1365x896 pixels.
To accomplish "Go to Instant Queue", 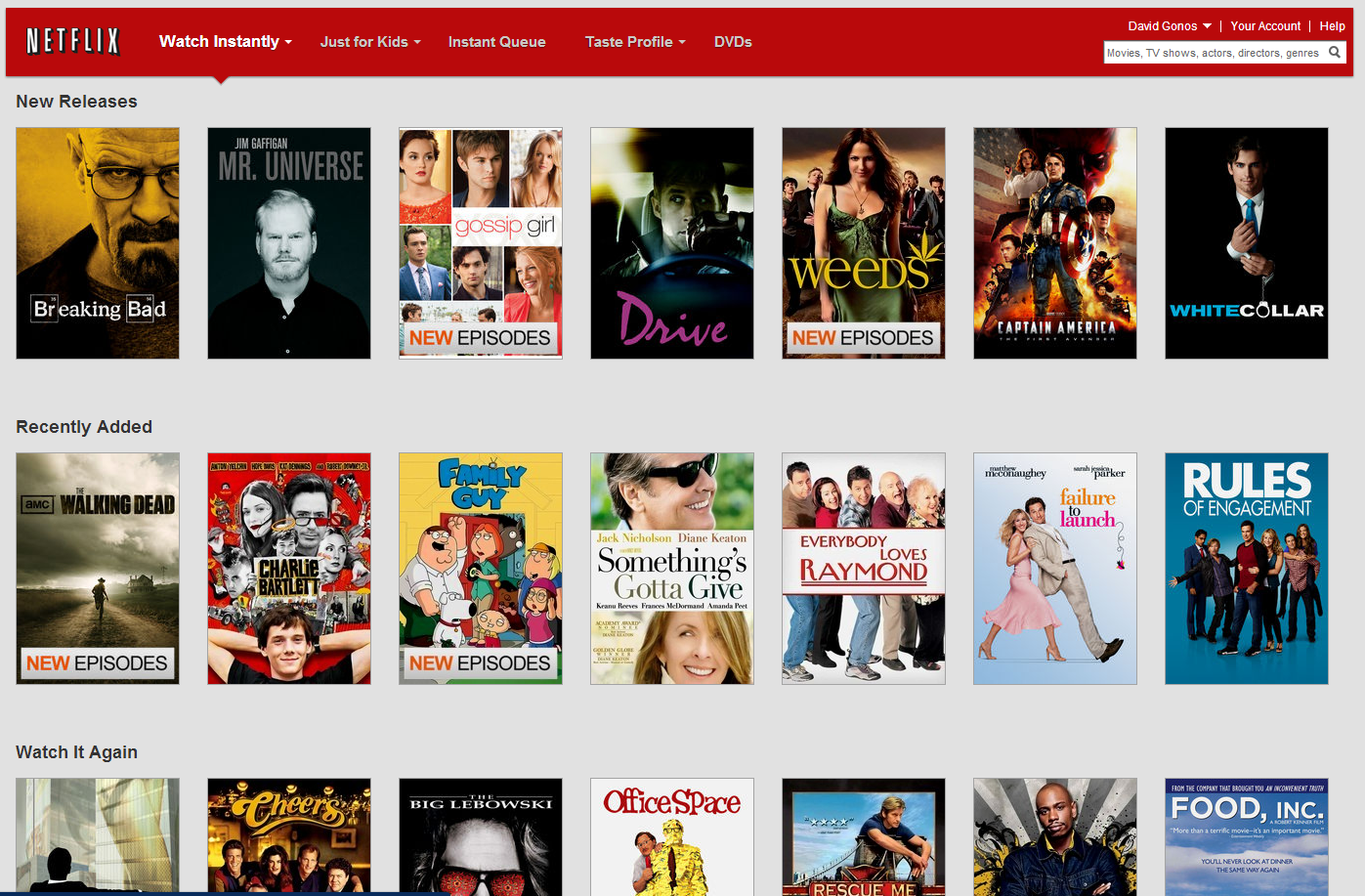I will 496,42.
